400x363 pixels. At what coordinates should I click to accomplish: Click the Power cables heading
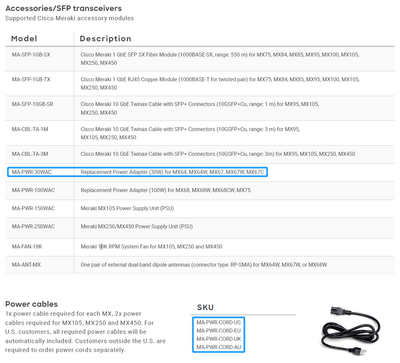(32, 304)
